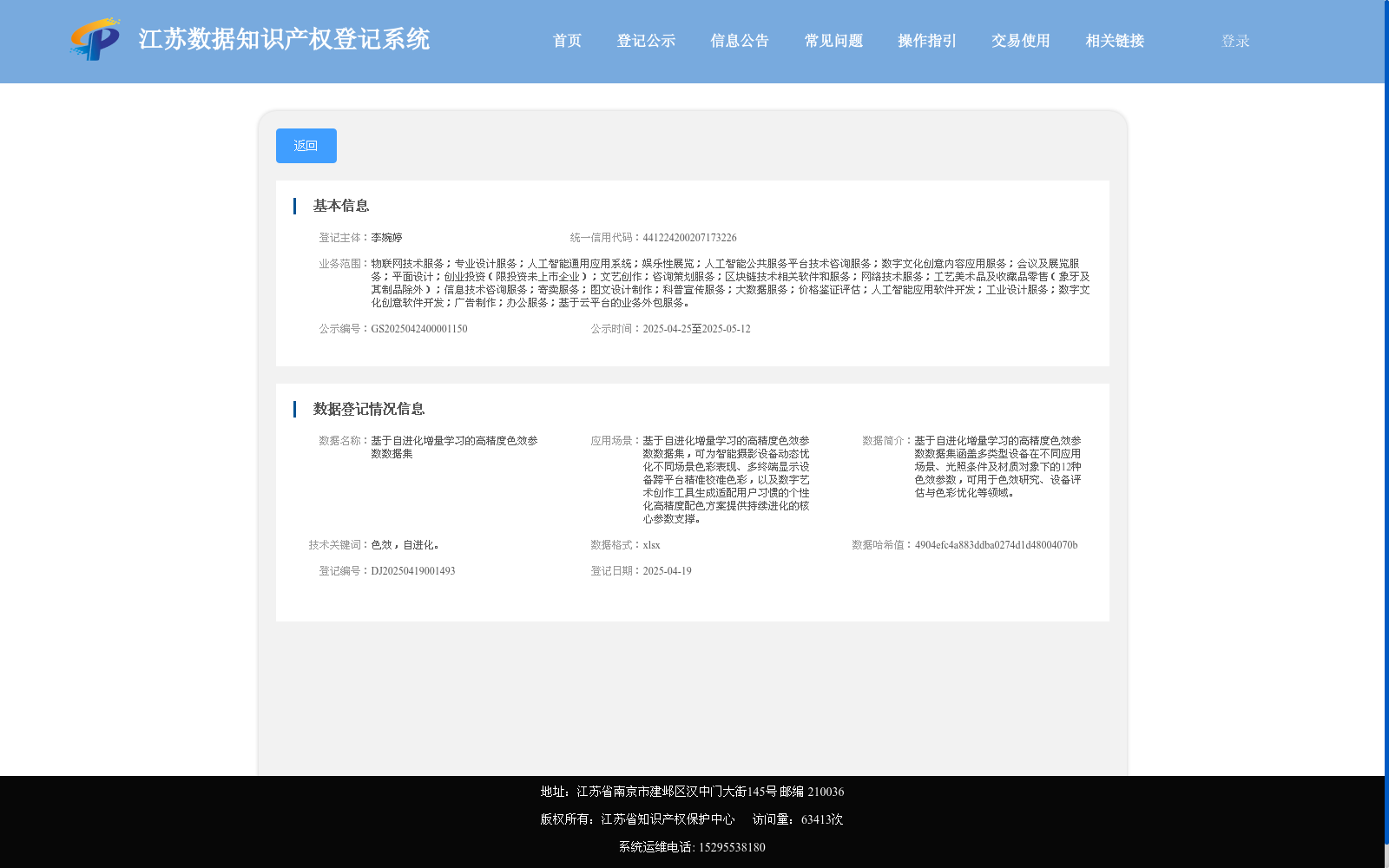Viewport: 1389px width, 868px height.
Task: Click the footer address line
Action: pos(692,792)
